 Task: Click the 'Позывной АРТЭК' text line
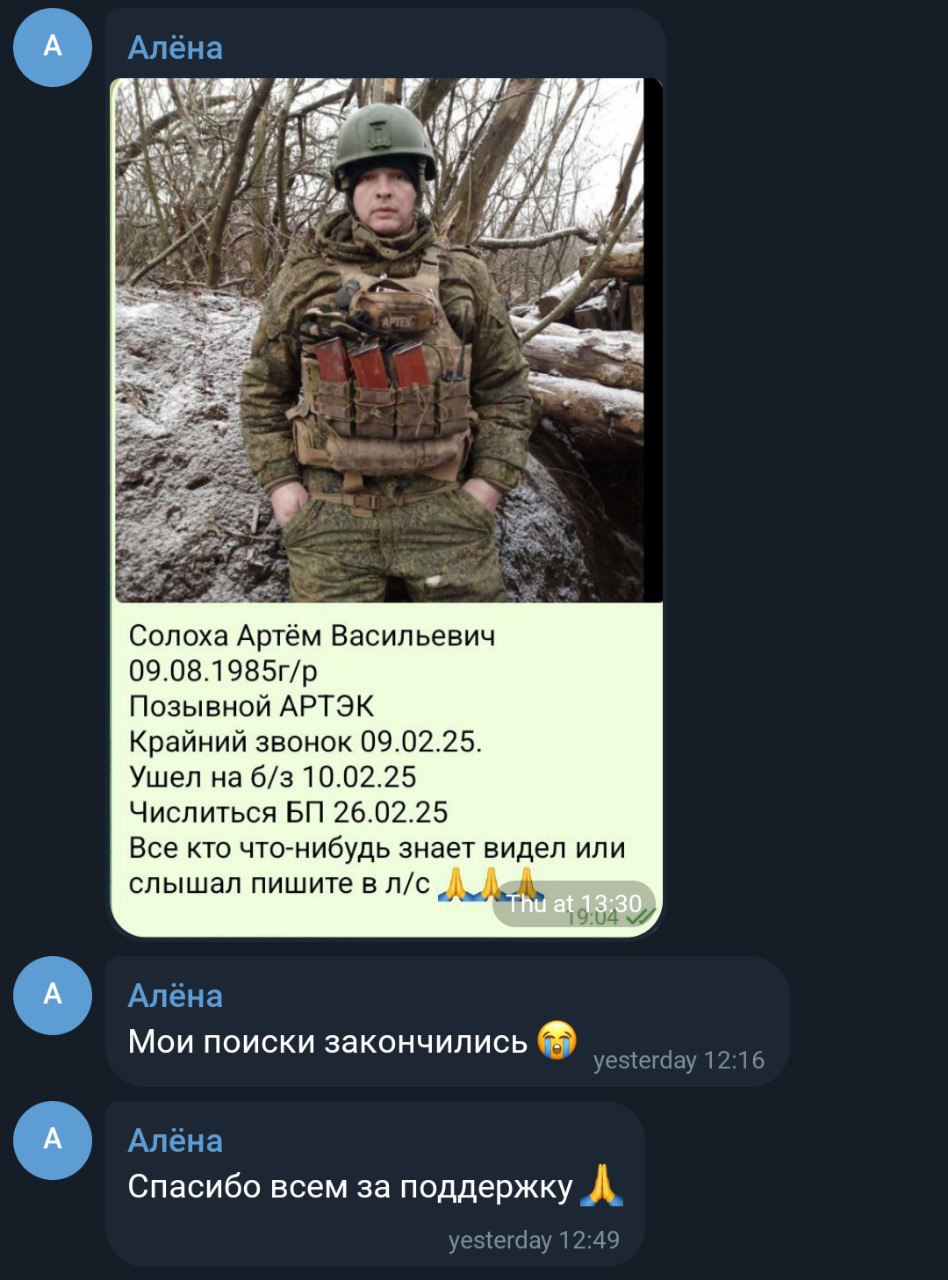[x=251, y=706]
